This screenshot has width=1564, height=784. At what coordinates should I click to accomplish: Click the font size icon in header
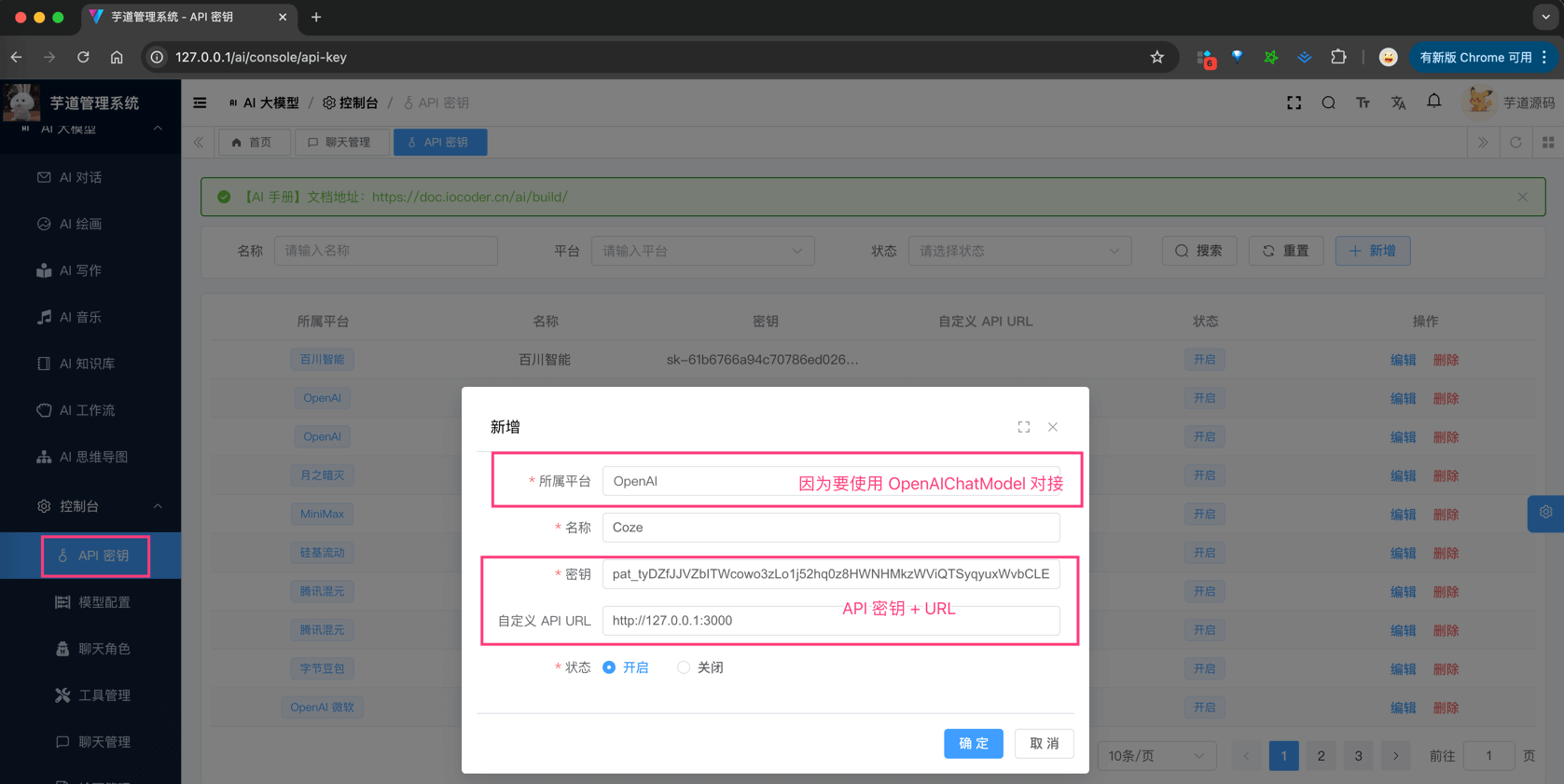click(x=1363, y=103)
